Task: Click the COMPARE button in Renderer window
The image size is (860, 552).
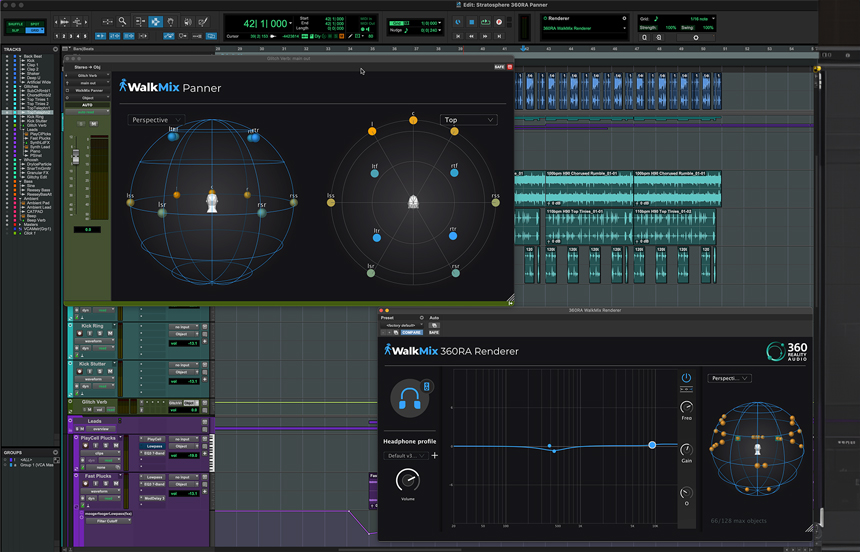Action: click(x=411, y=333)
